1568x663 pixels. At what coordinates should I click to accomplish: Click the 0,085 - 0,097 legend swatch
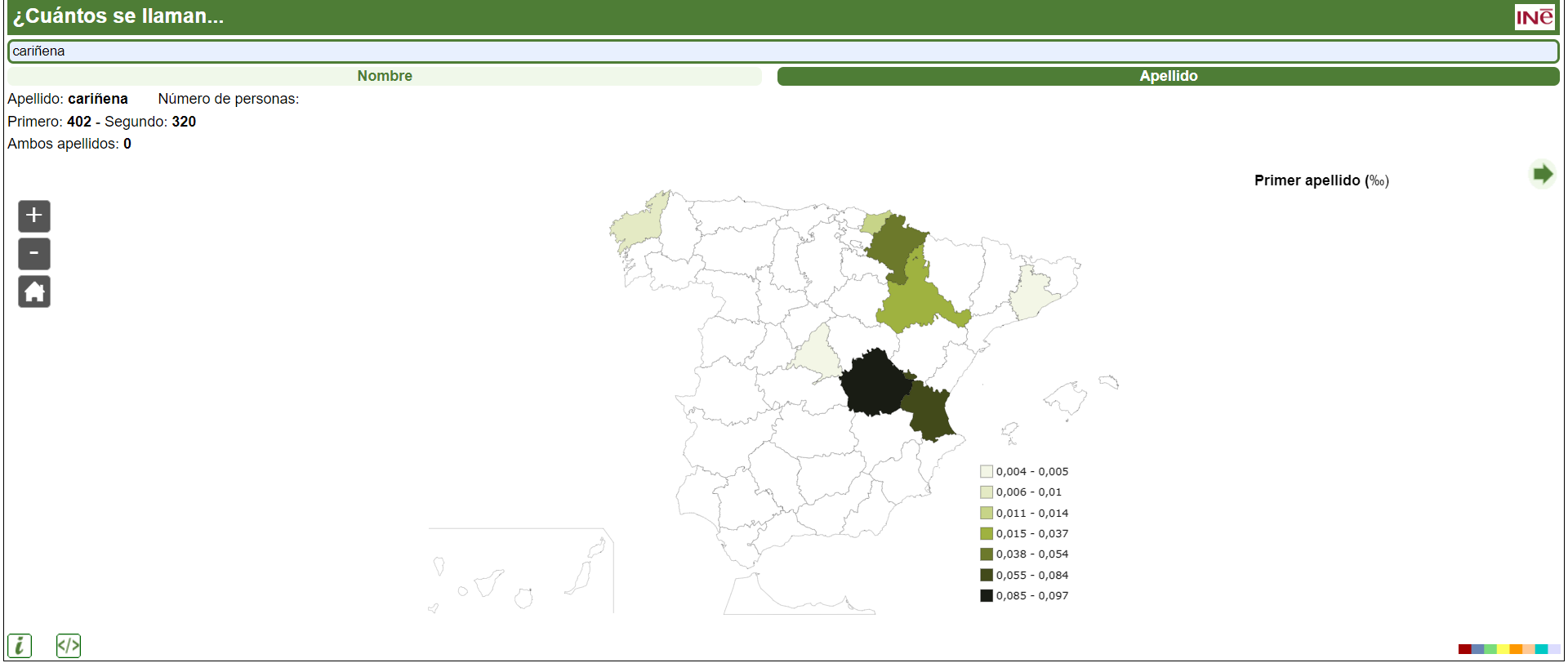987,596
